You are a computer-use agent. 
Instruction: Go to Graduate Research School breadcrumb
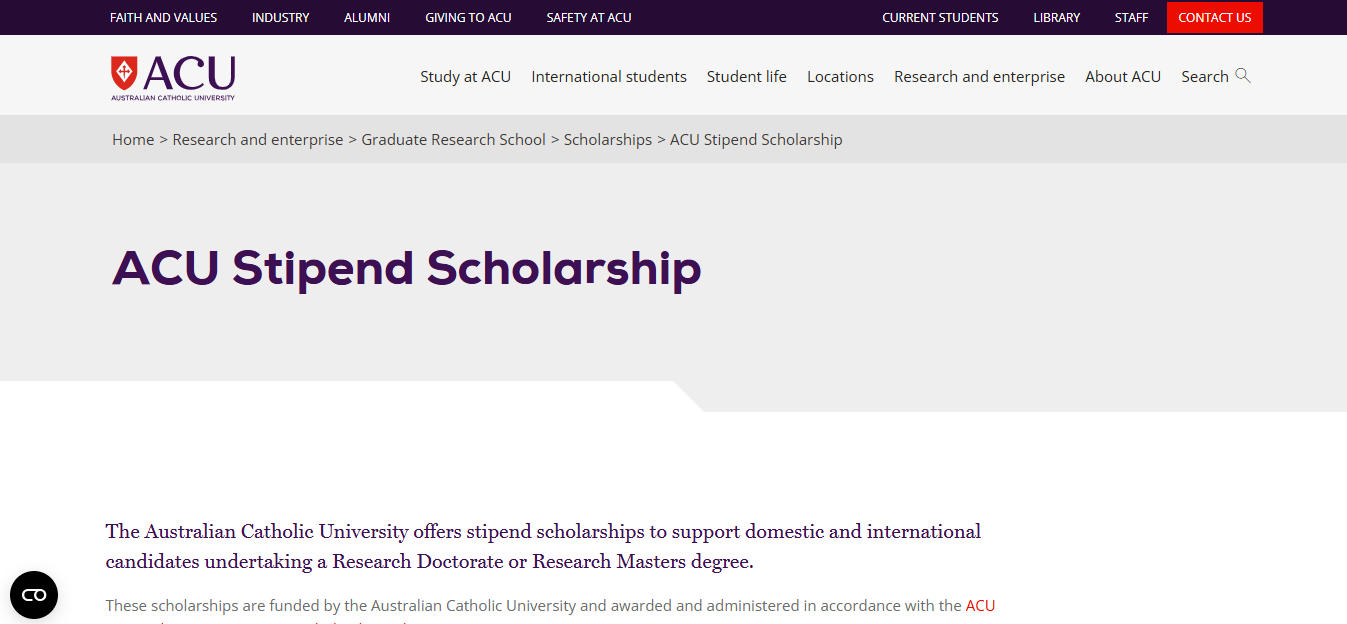454,140
